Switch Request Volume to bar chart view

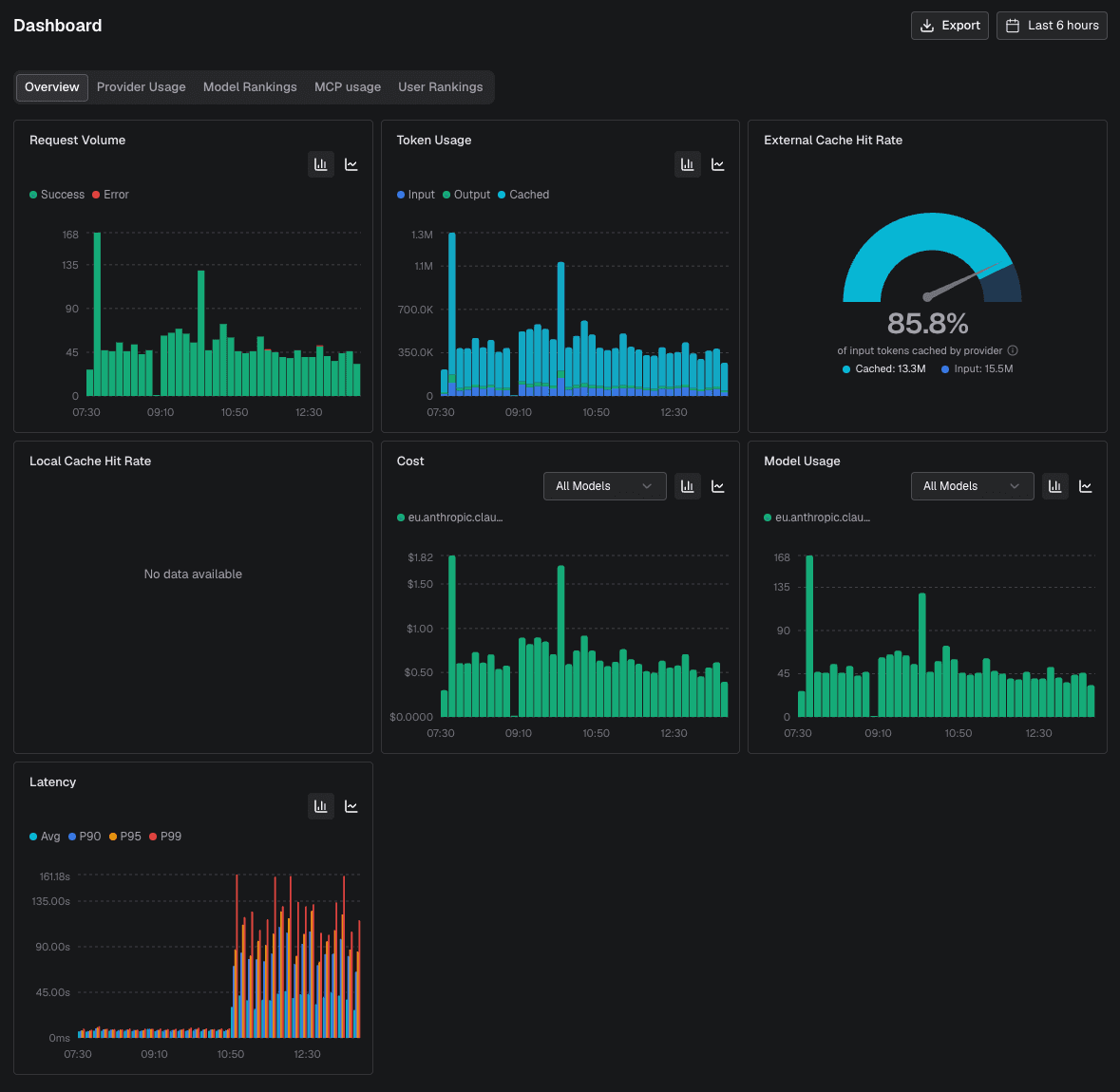coord(321,164)
